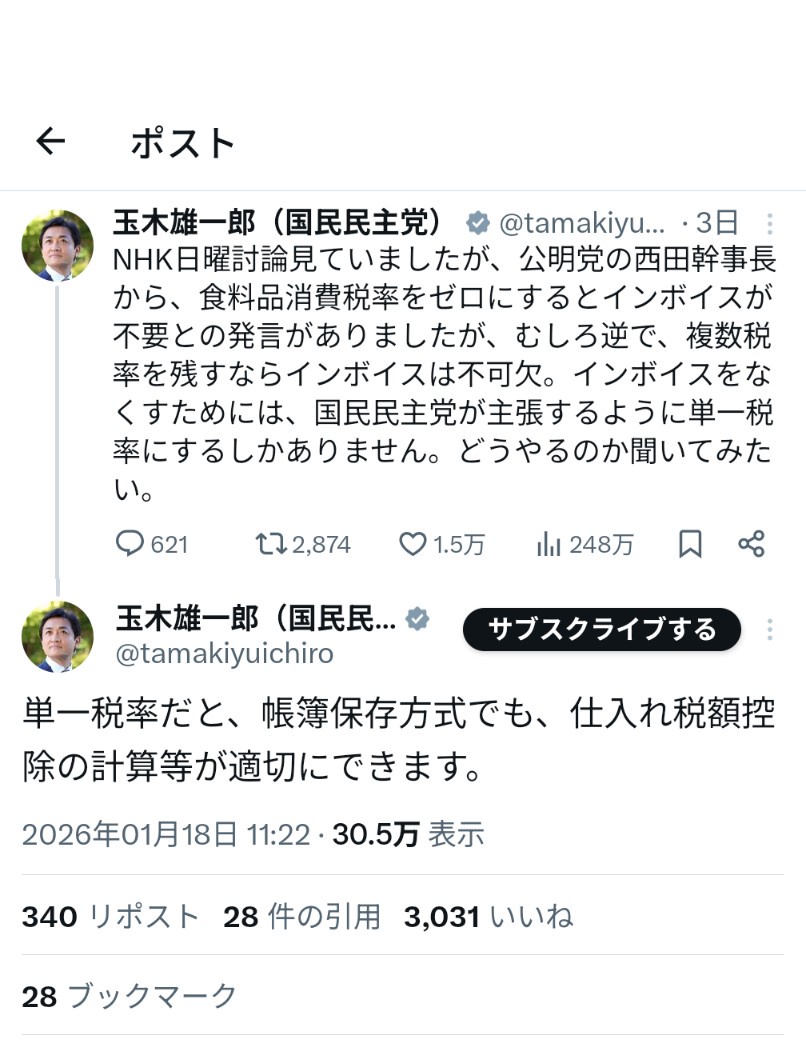Tap the @tamakiyuichiro handle link
The height and width of the screenshot is (1060, 806).
tap(225, 654)
